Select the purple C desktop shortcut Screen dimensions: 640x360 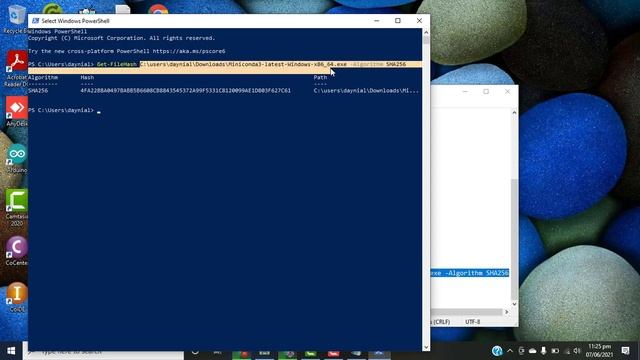[16, 251]
